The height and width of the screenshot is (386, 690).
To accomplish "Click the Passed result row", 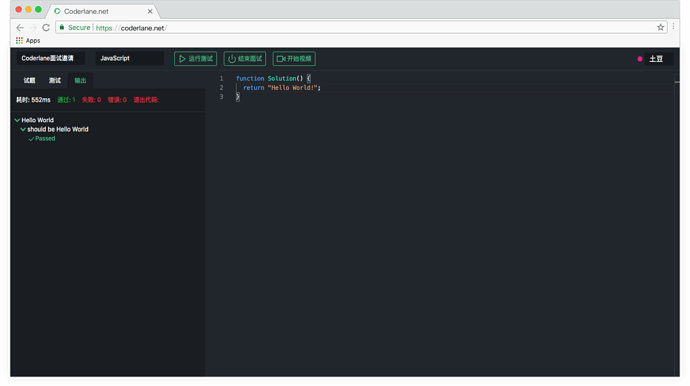I will pos(42,139).
